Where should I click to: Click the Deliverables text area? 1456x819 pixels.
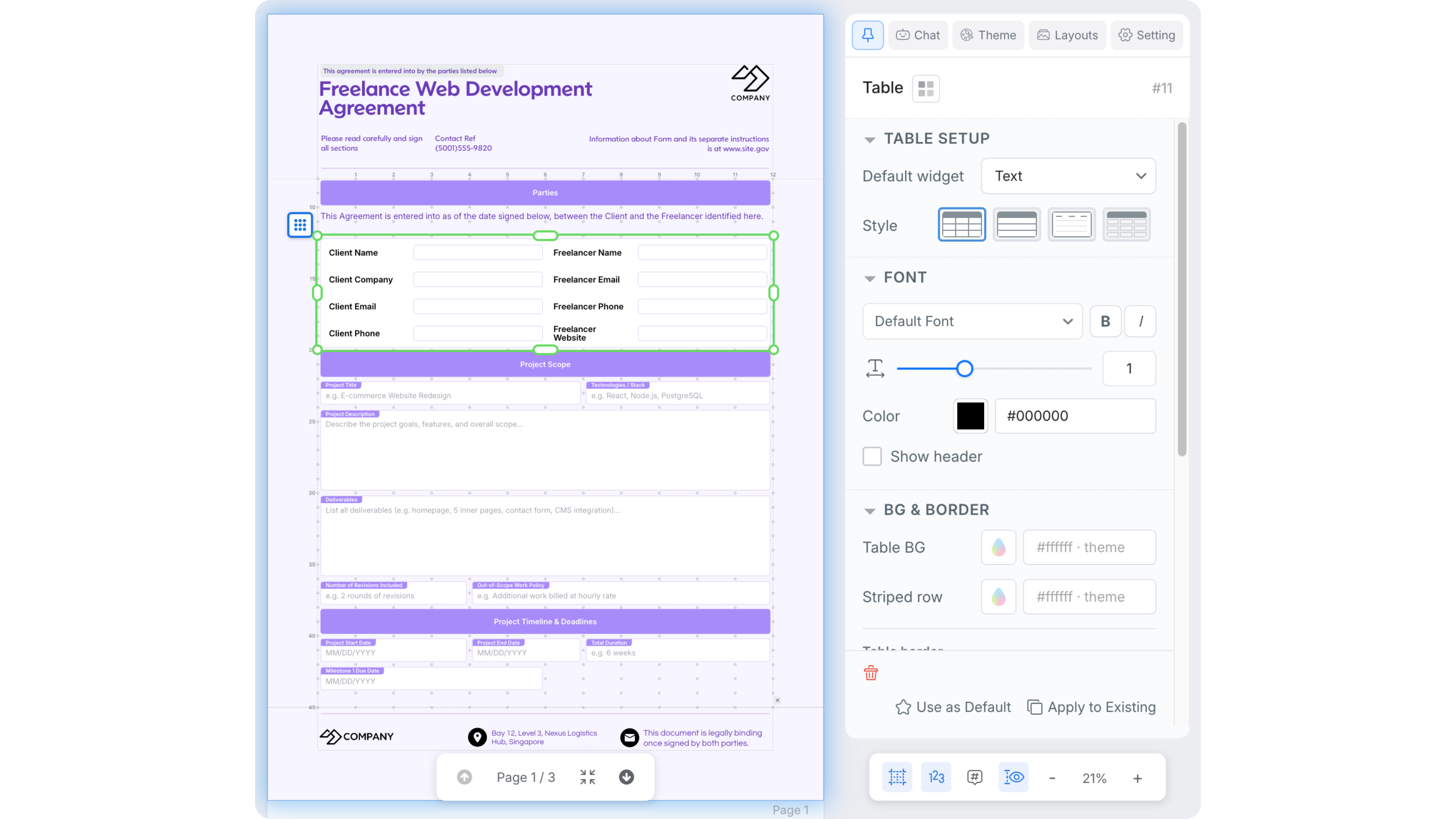coord(545,536)
